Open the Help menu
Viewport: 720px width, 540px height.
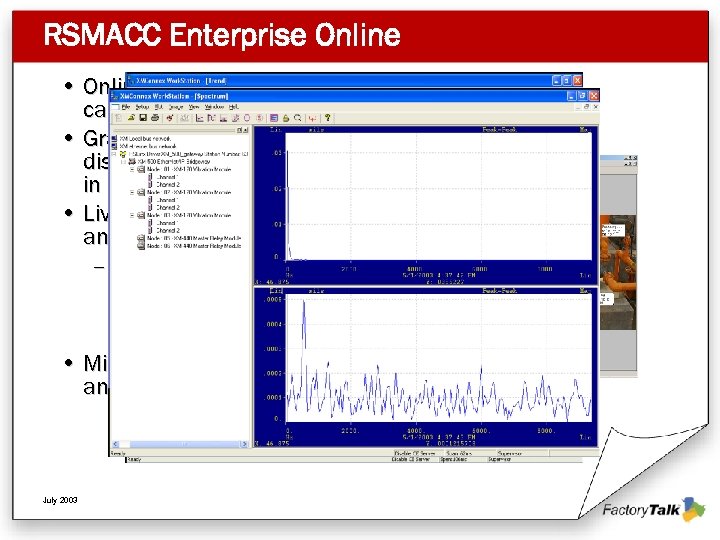(x=234, y=107)
